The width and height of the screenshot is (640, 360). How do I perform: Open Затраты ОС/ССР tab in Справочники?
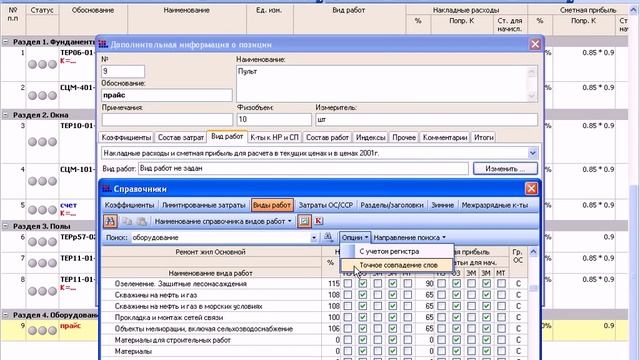point(326,205)
